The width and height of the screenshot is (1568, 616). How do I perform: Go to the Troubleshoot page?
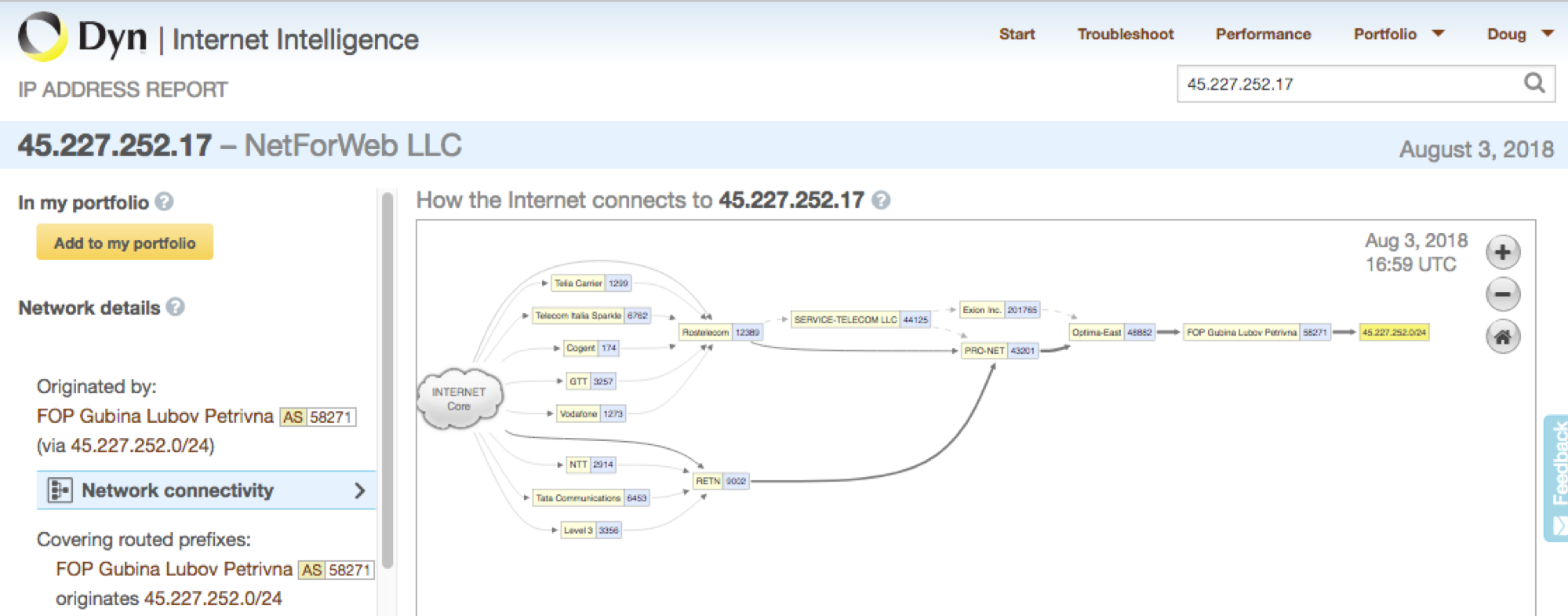point(1125,34)
